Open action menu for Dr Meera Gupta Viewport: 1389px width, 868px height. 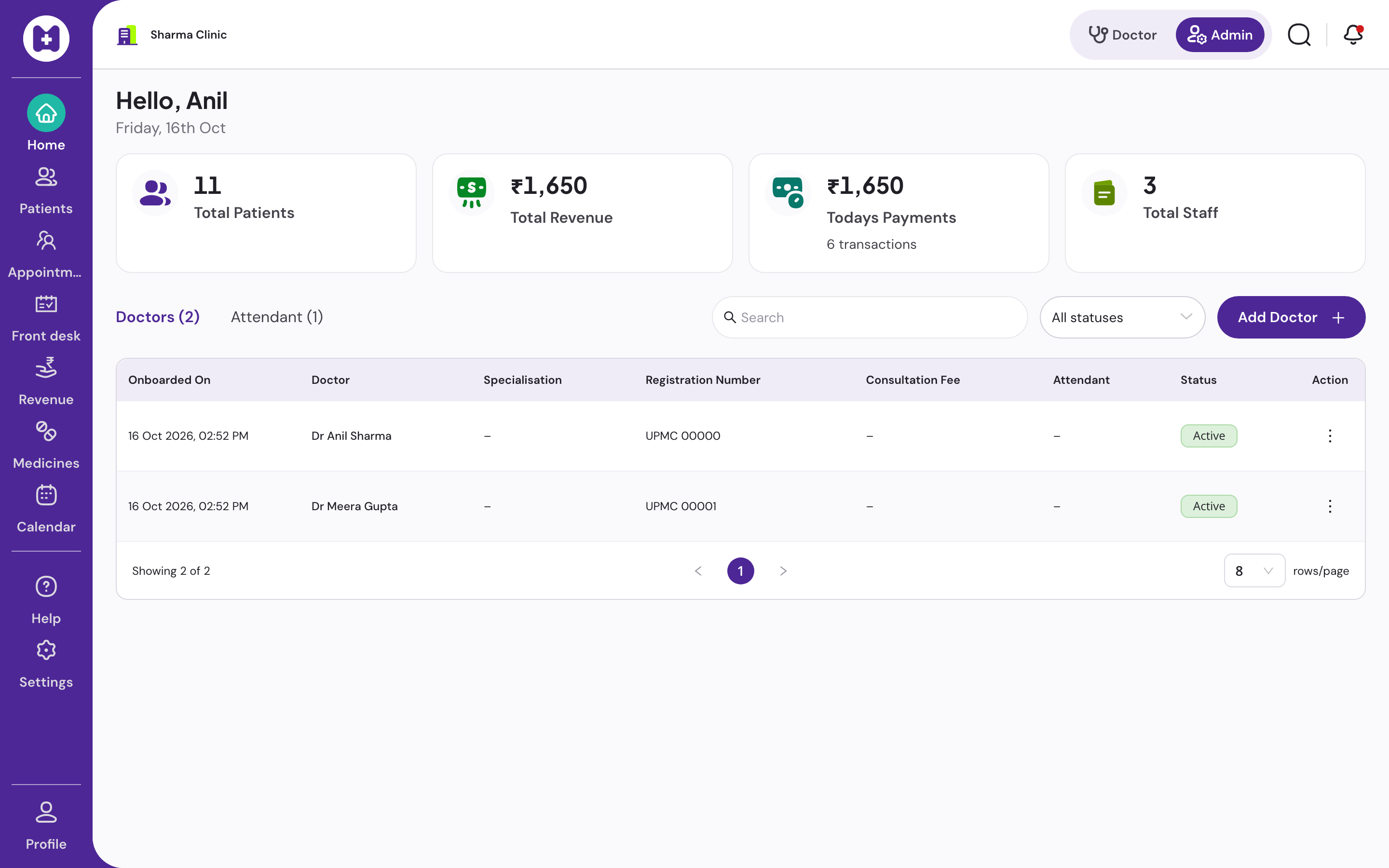[x=1330, y=506]
